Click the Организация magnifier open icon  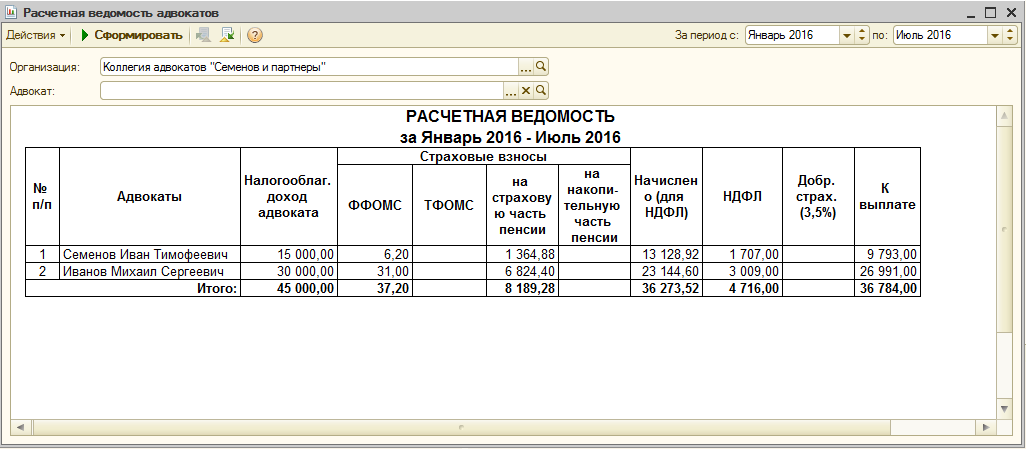coord(541,67)
